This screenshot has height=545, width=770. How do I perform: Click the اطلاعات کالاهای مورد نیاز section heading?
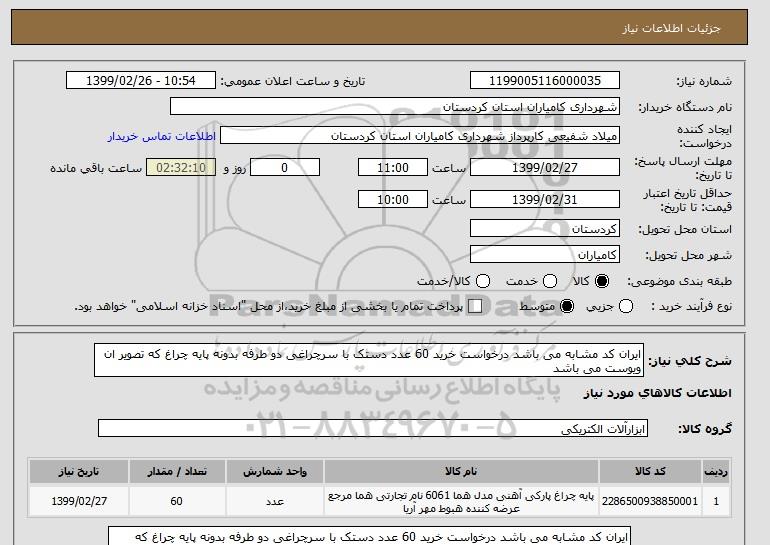(x=658, y=393)
